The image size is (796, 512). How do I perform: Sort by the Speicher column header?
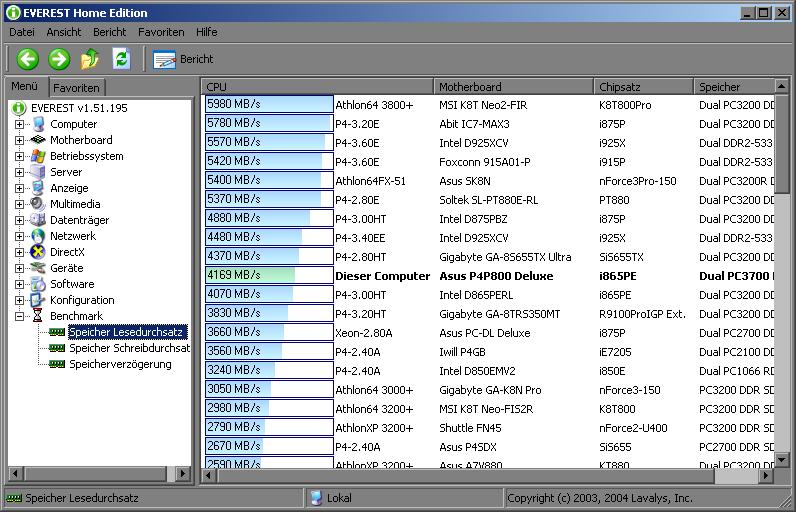734,87
